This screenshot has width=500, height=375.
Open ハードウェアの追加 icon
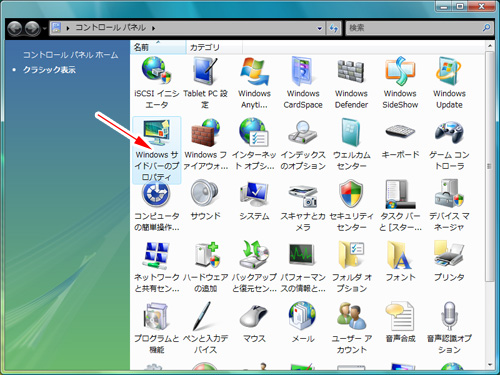[x=207, y=255]
